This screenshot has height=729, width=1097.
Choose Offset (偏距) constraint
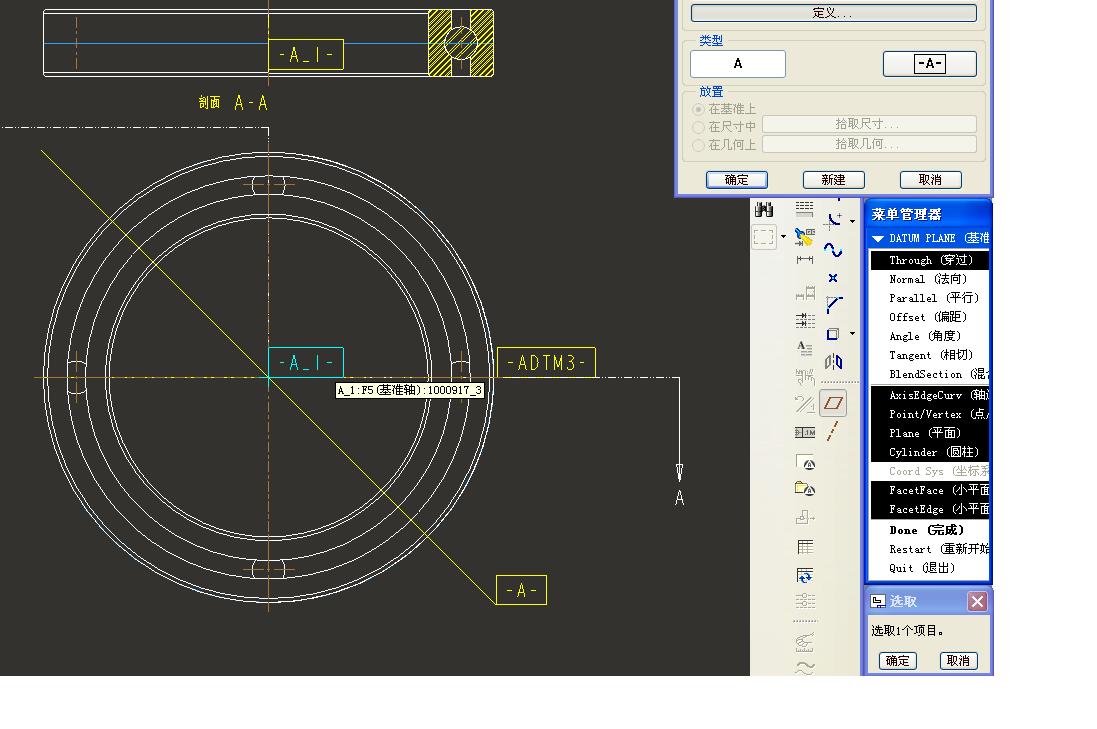tap(930, 317)
